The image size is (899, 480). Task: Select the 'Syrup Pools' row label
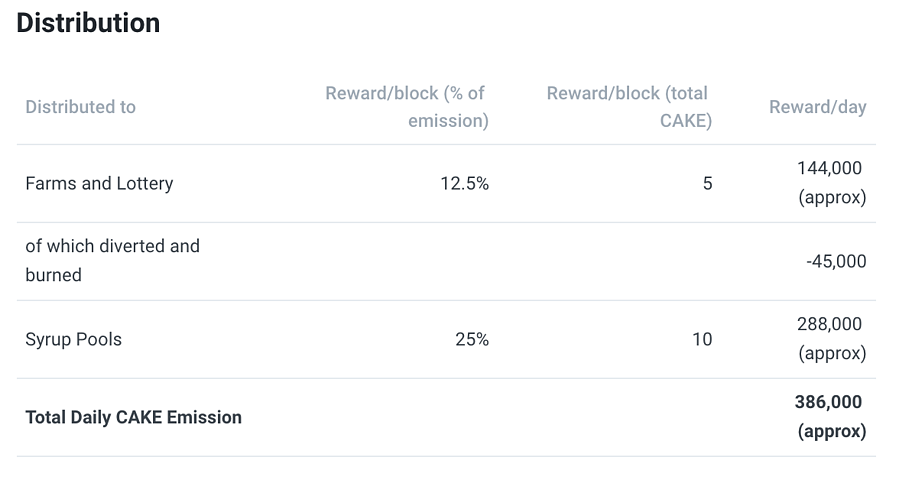coord(73,339)
